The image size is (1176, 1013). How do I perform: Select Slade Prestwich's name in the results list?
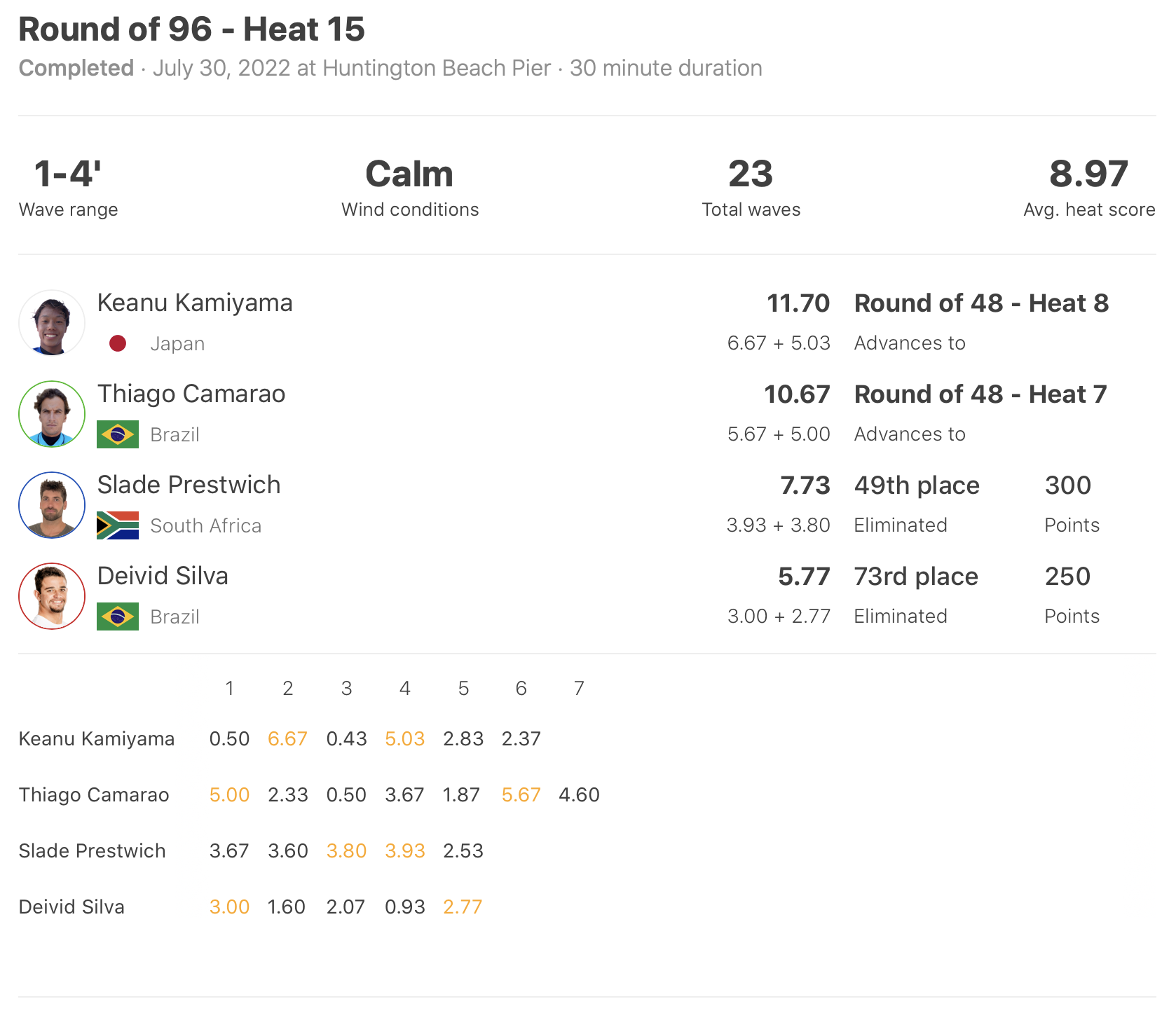coord(189,485)
